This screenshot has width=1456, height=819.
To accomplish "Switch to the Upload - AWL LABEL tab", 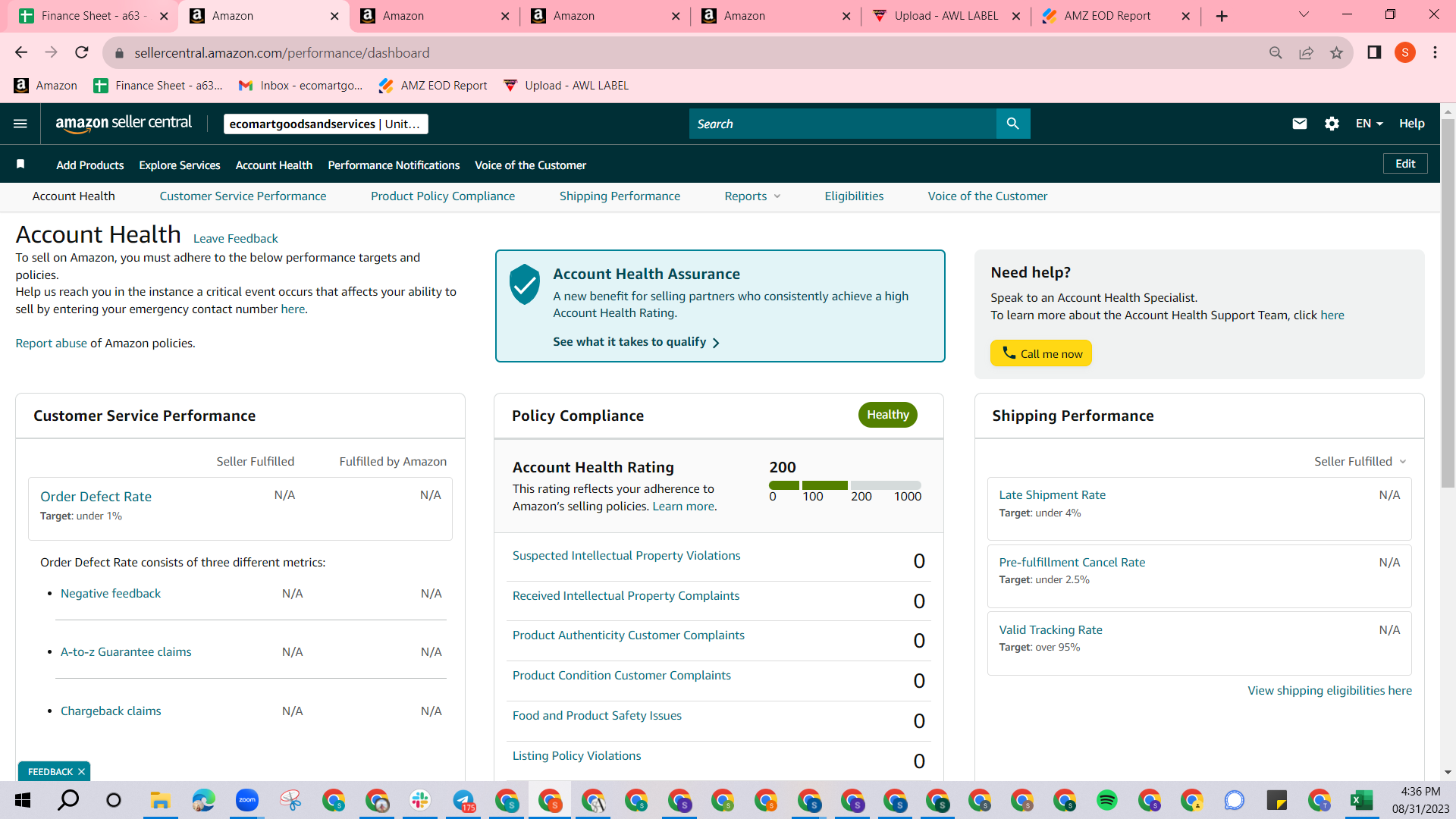I will tap(946, 16).
